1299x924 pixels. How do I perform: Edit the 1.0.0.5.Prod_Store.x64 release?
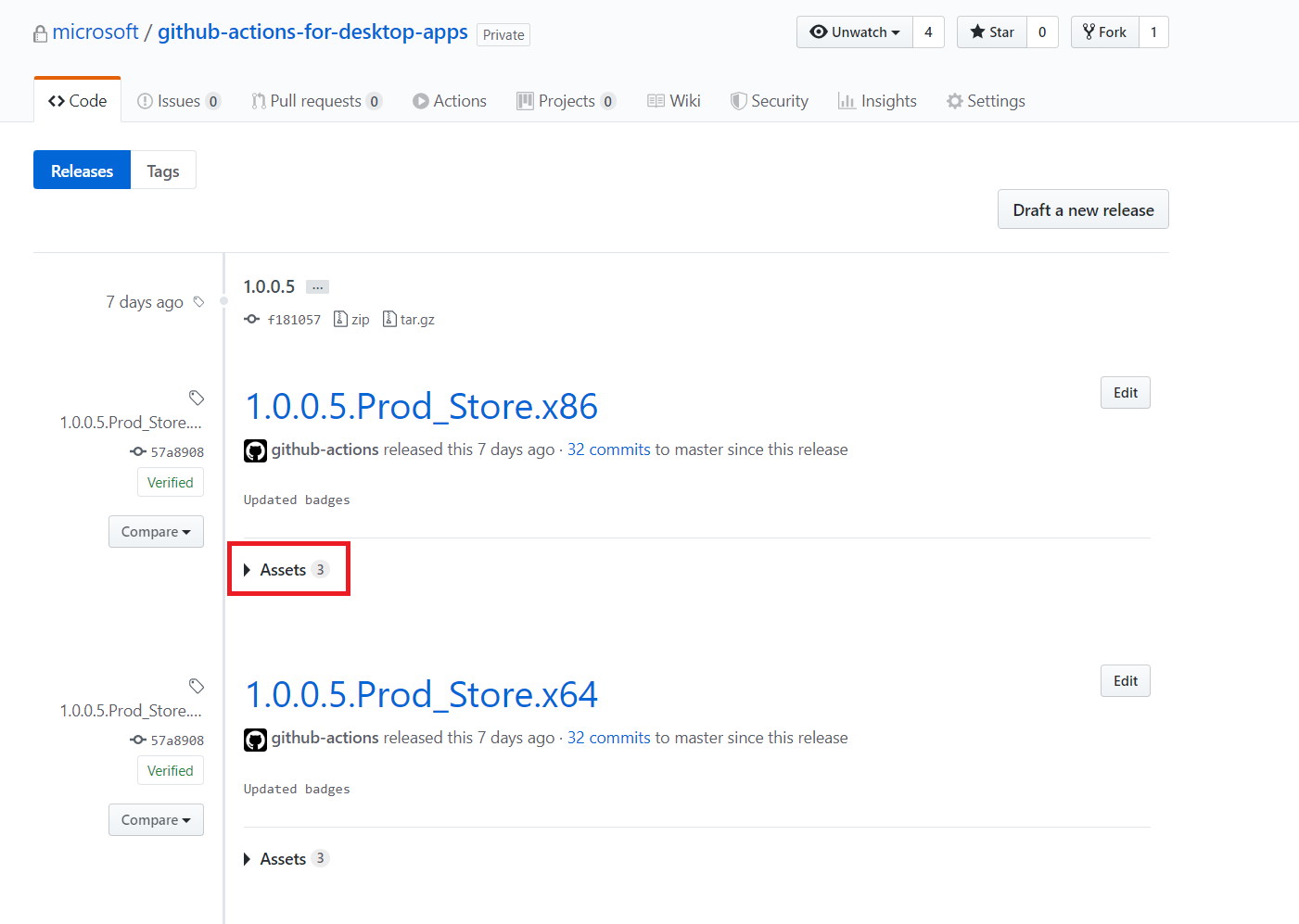point(1126,681)
